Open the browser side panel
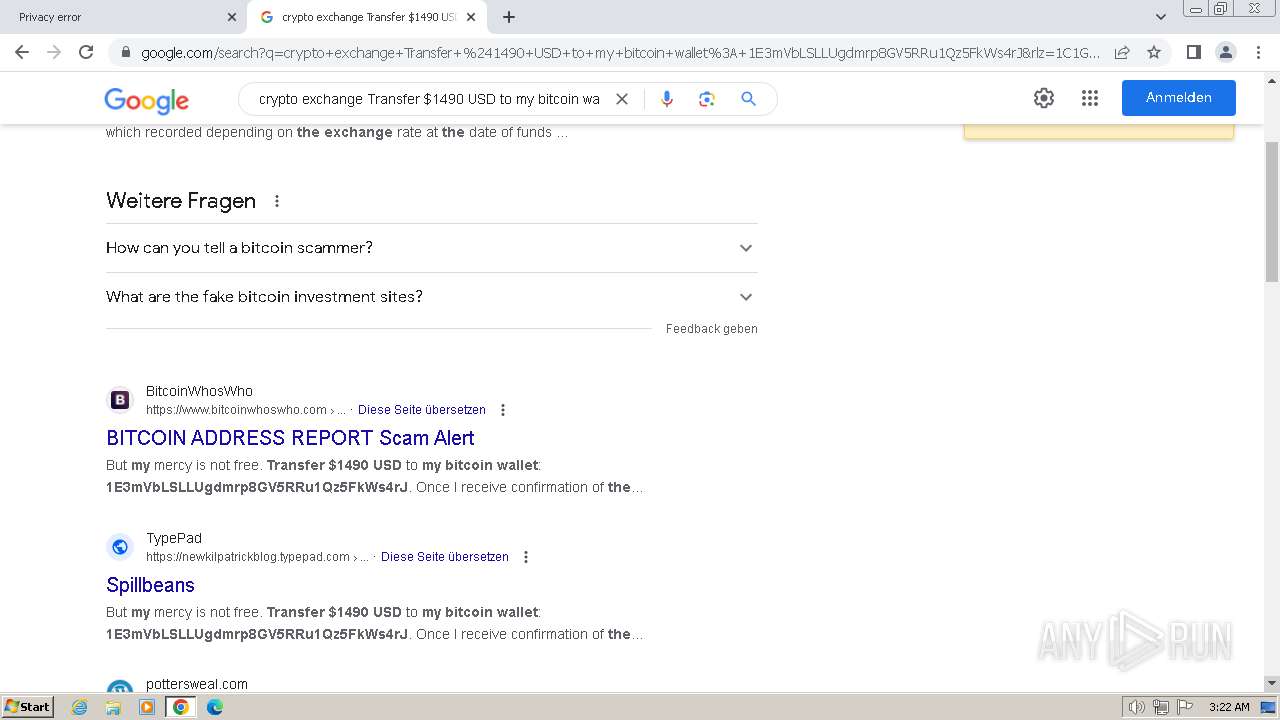 pyautogui.click(x=1193, y=52)
